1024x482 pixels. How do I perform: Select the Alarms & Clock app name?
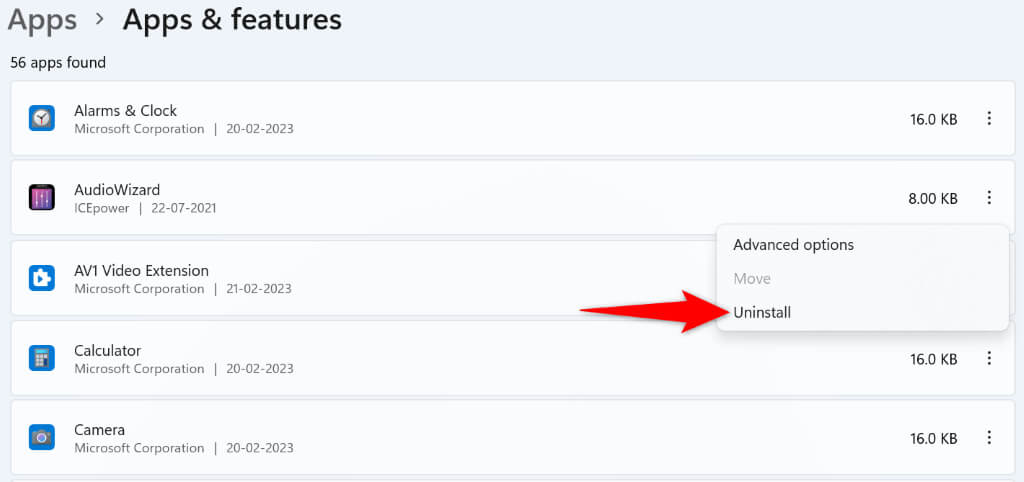tap(125, 110)
